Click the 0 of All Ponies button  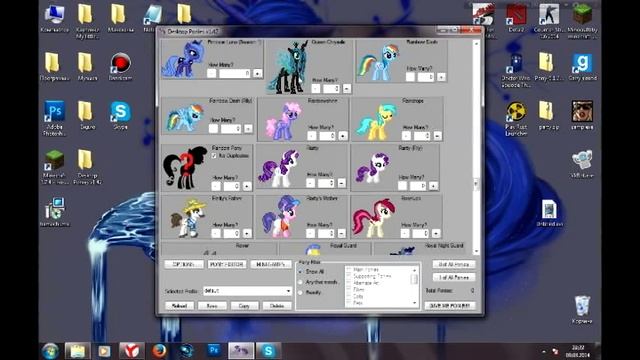point(453,264)
